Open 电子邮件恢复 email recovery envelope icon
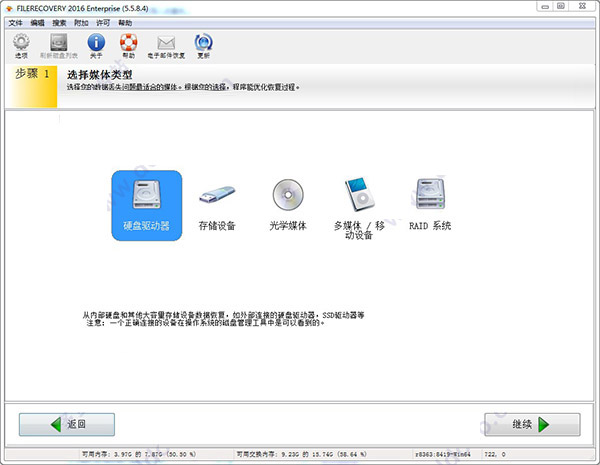Viewport: 600px width, 465px height. (166, 46)
